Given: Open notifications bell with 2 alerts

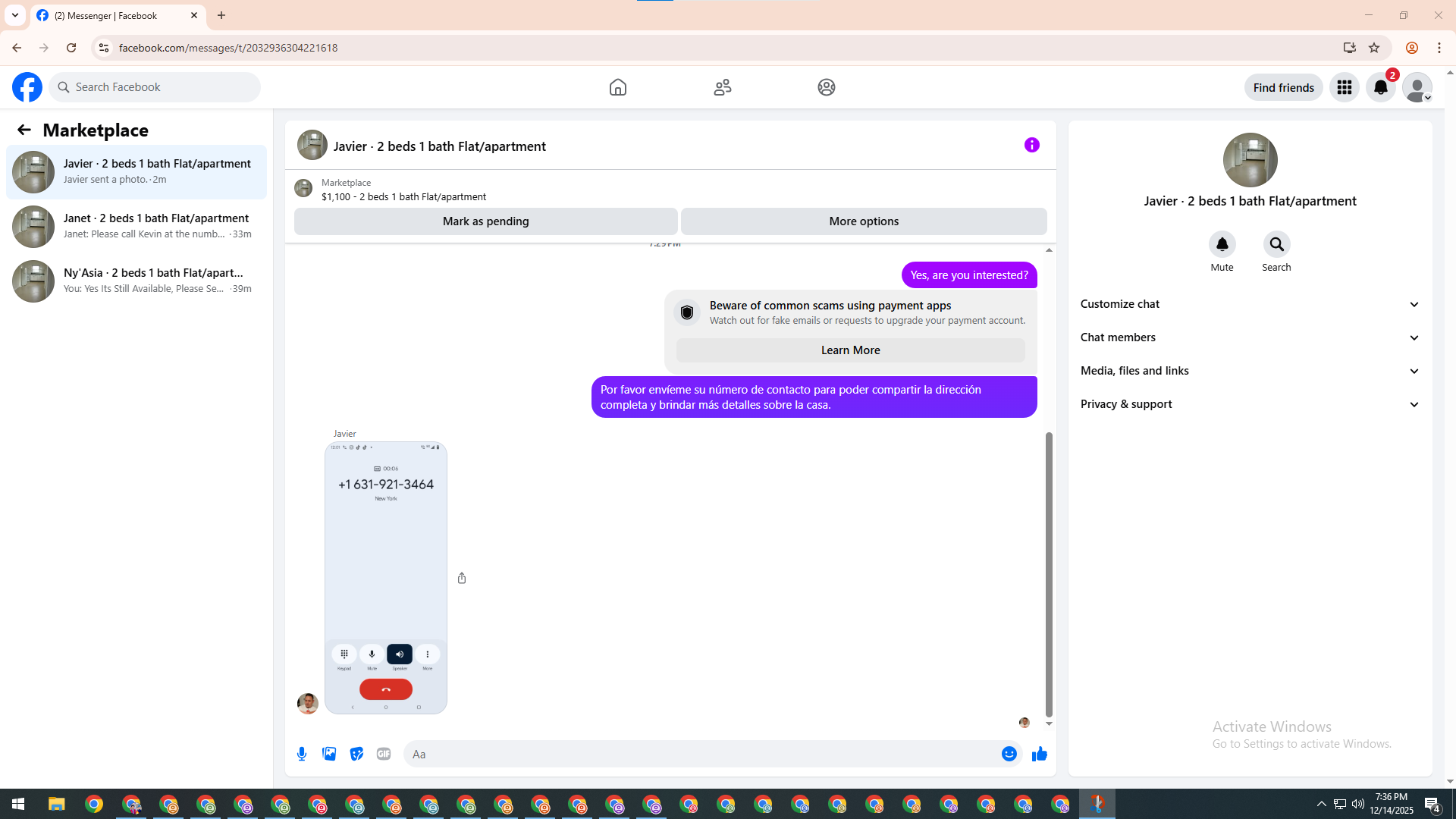Looking at the screenshot, I should 1380,88.
